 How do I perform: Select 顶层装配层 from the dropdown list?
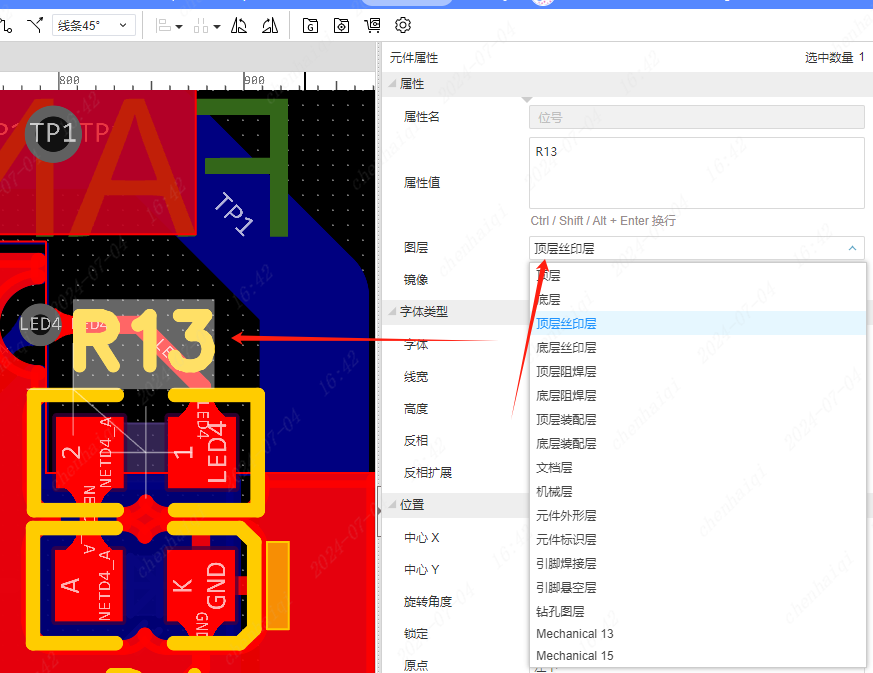pos(566,420)
